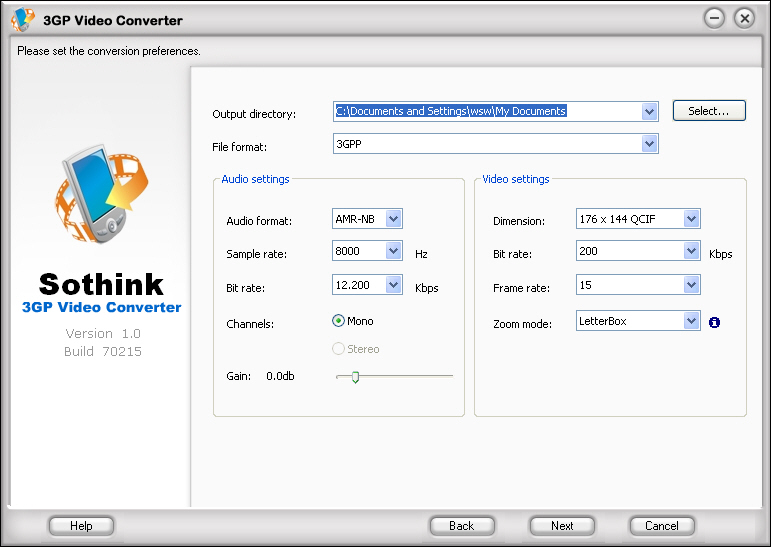The height and width of the screenshot is (547, 771).
Task: Expand the video Bit rate 200 dropdown
Action: (691, 251)
